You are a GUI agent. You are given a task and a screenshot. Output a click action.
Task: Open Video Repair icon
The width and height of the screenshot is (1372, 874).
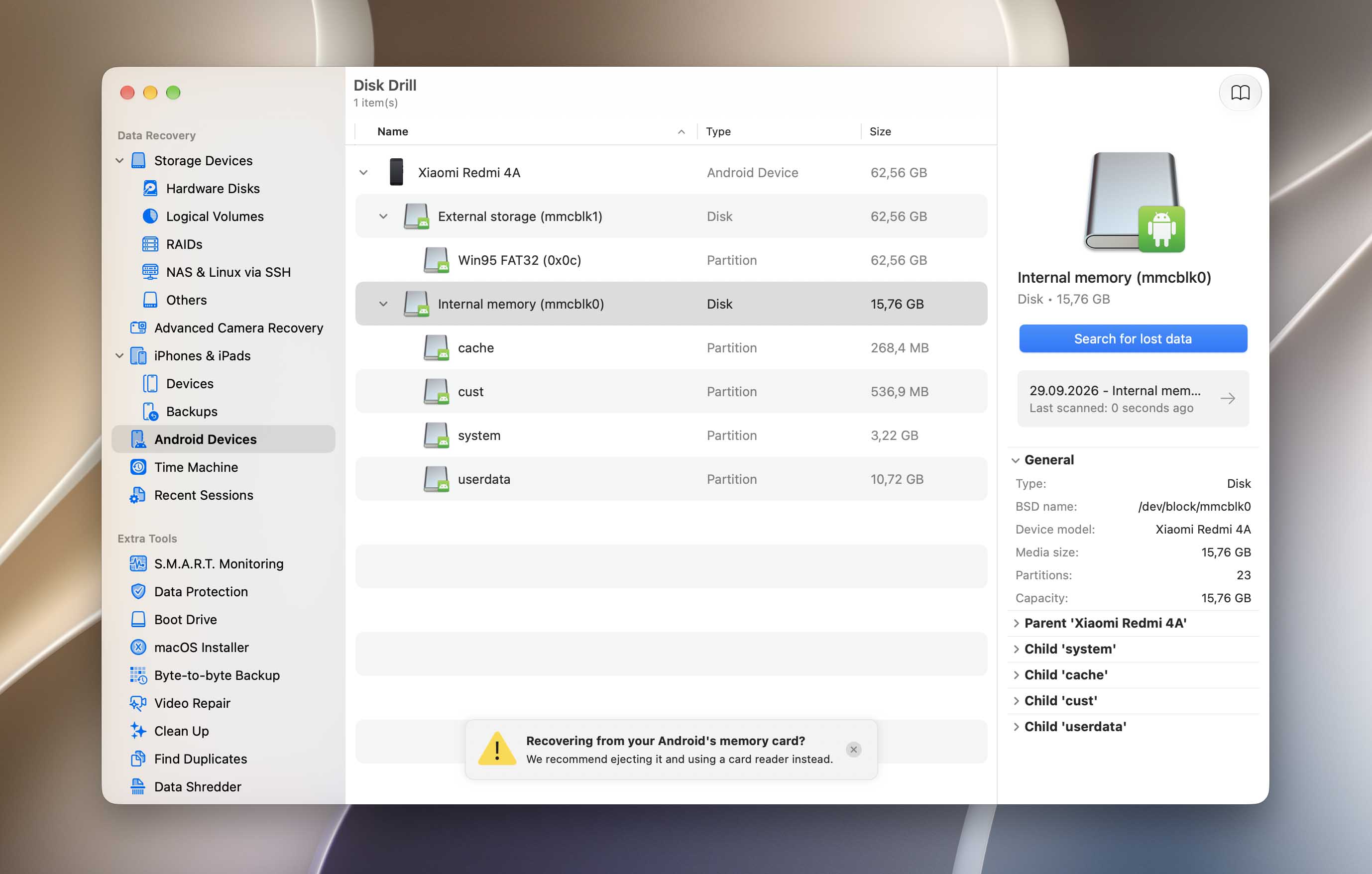pos(138,704)
